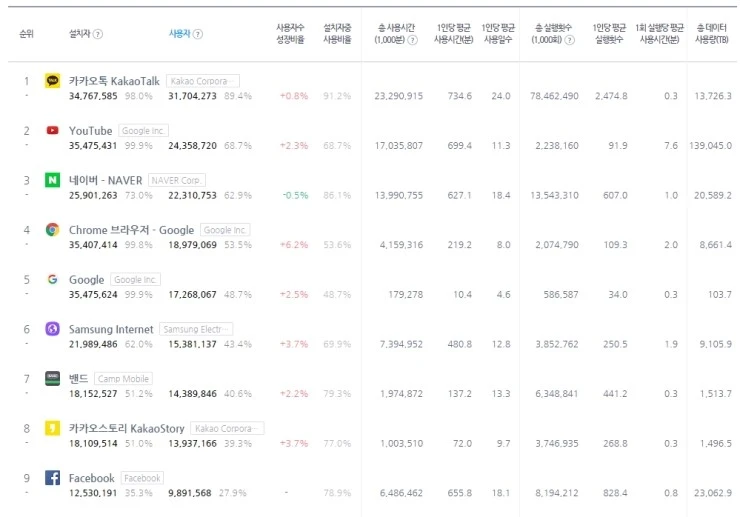The width and height of the screenshot is (740, 517).
Task: Select KakaoTalk user count 31,704,273
Action: point(193,96)
